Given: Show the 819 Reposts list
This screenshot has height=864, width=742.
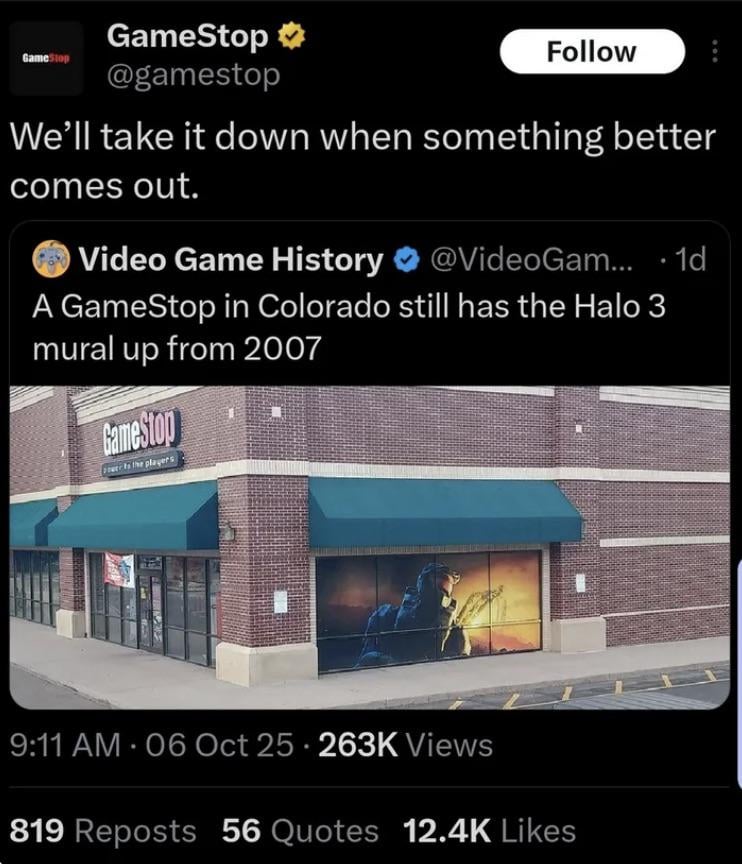Looking at the screenshot, I should (x=103, y=831).
